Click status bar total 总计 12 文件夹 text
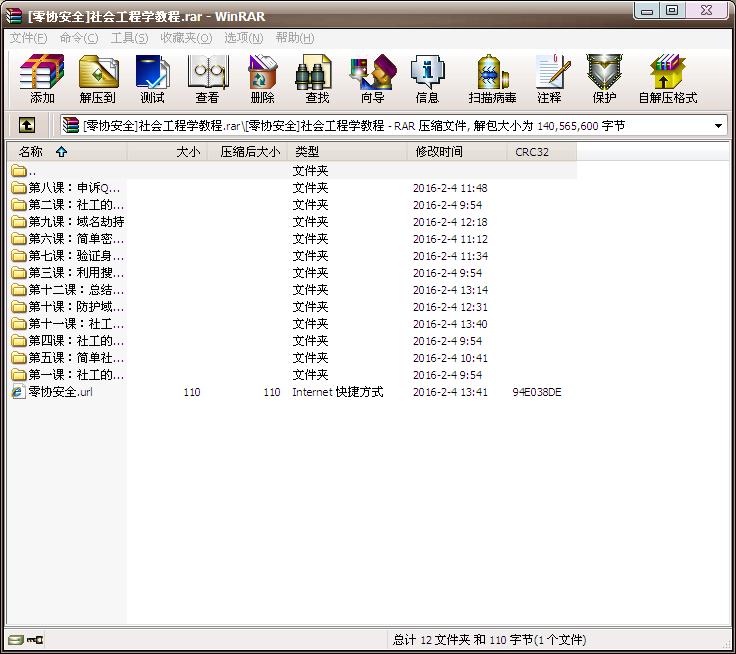The image size is (736, 654). (x=490, y=639)
